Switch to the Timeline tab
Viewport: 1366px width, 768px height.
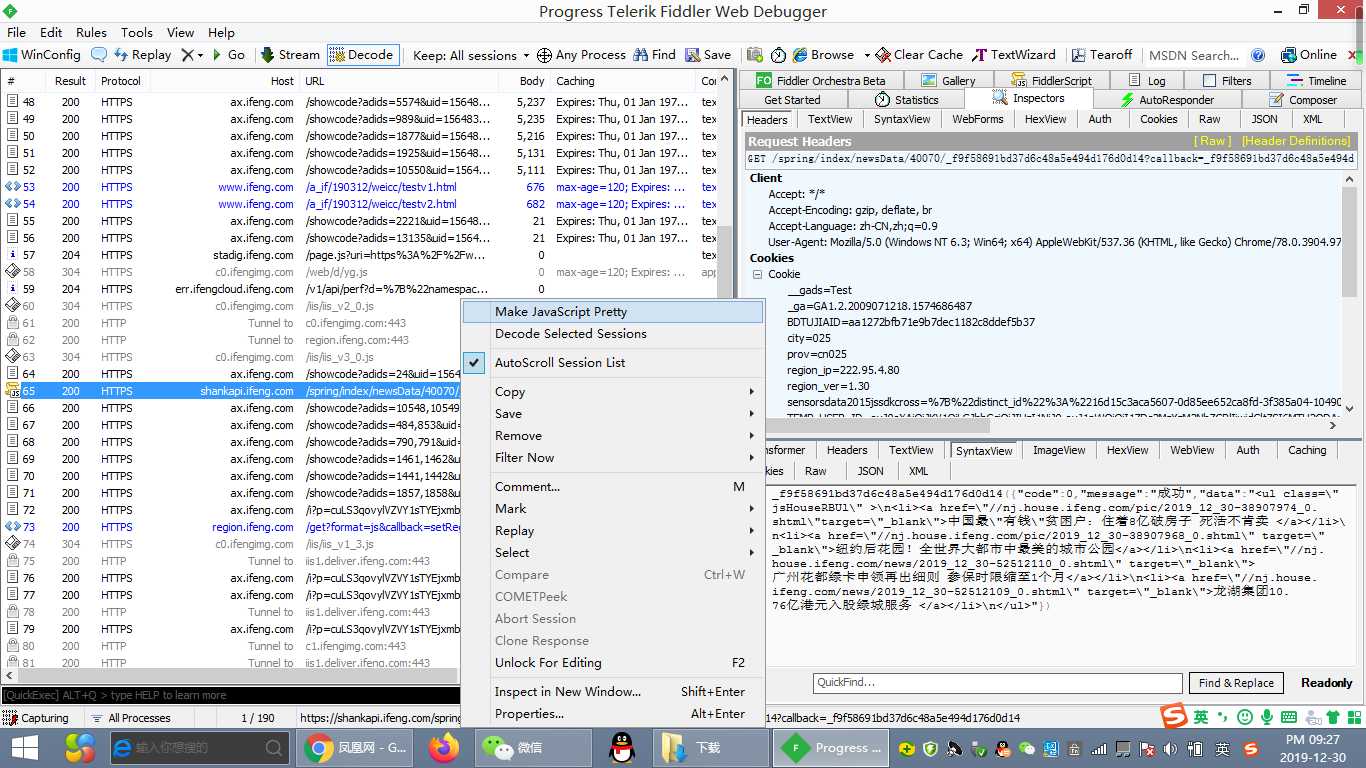coord(1316,80)
